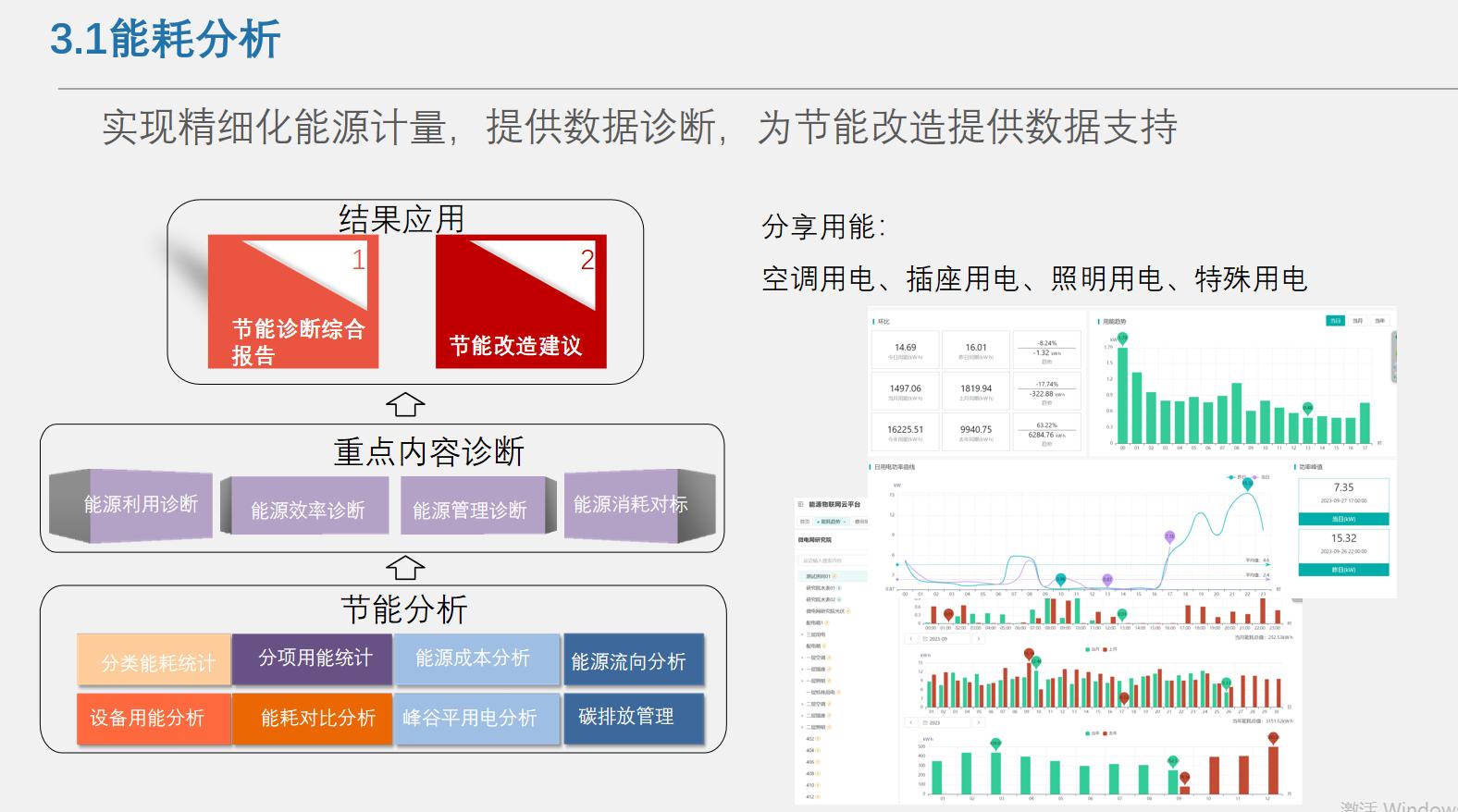Switch 用能趋势 to the 当月 tab
The image size is (1458, 812).
point(1357,321)
